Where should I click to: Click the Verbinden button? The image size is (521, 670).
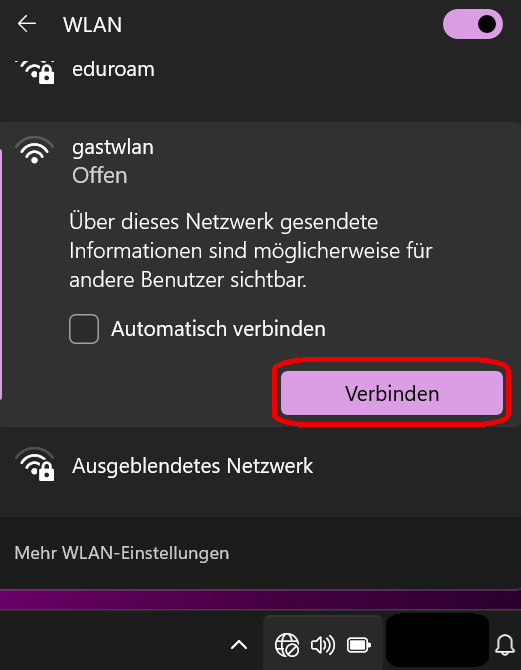coord(391,393)
